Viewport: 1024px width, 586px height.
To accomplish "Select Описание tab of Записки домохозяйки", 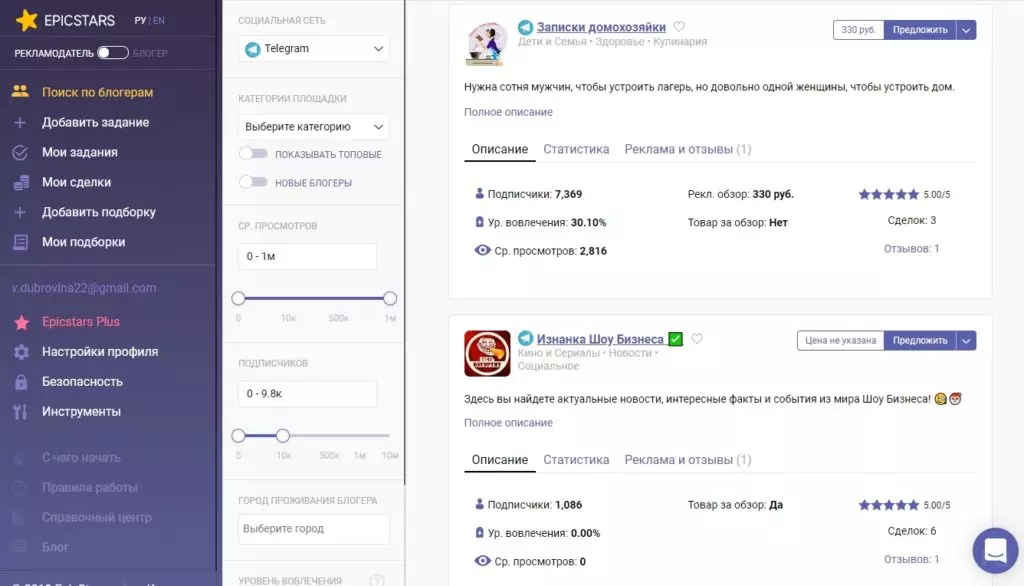I will [500, 149].
